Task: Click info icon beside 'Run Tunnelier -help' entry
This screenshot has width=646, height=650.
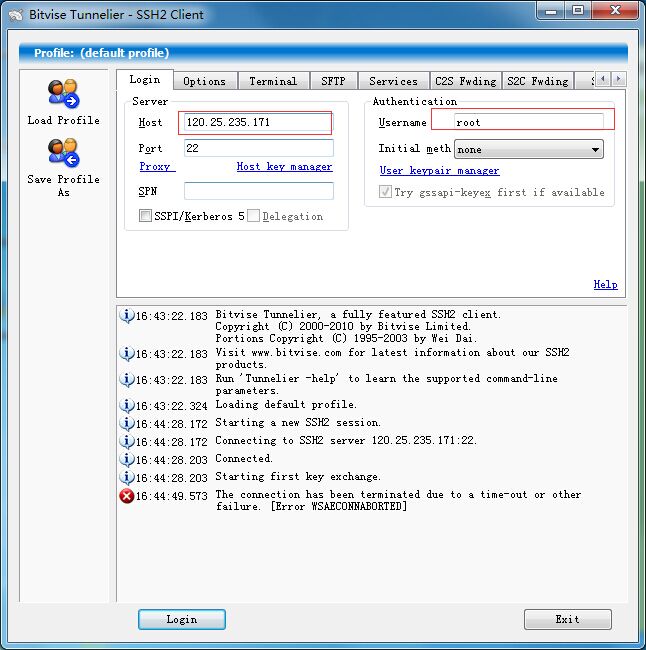Action: click(x=126, y=379)
